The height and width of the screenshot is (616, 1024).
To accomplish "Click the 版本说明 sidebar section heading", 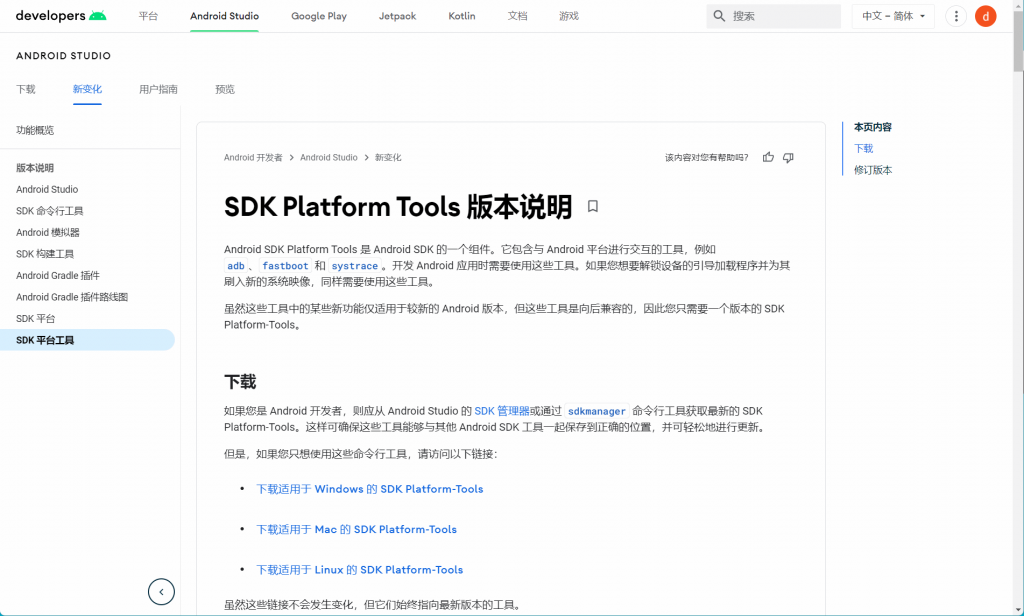I will pos(35,168).
